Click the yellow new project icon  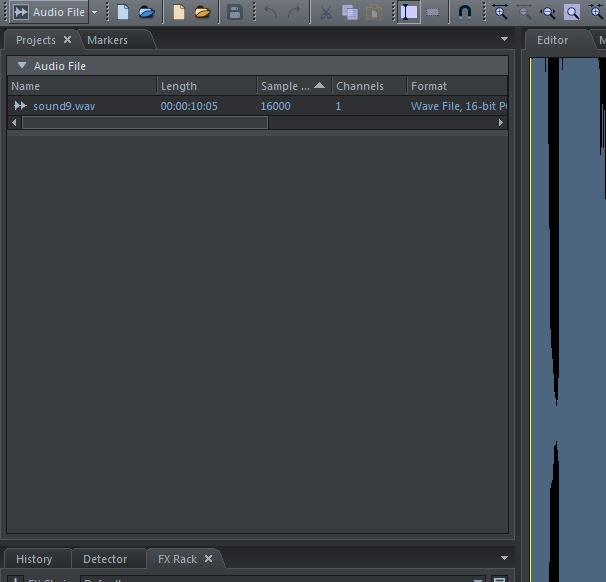179,12
